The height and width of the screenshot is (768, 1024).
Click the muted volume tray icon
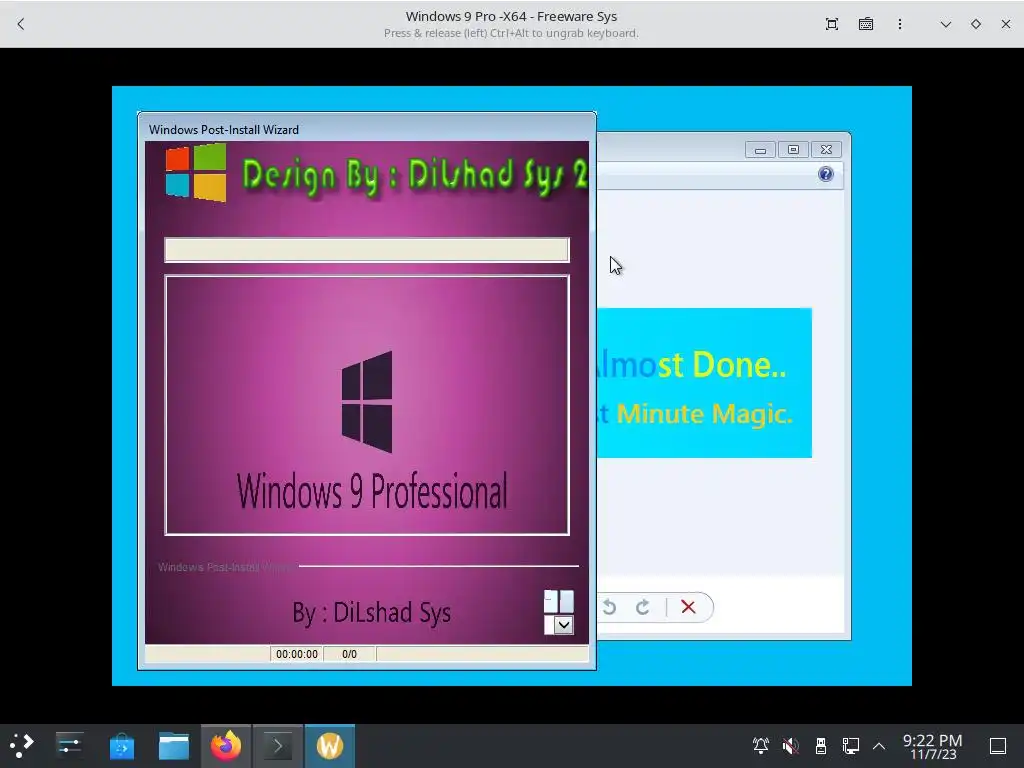(x=791, y=746)
